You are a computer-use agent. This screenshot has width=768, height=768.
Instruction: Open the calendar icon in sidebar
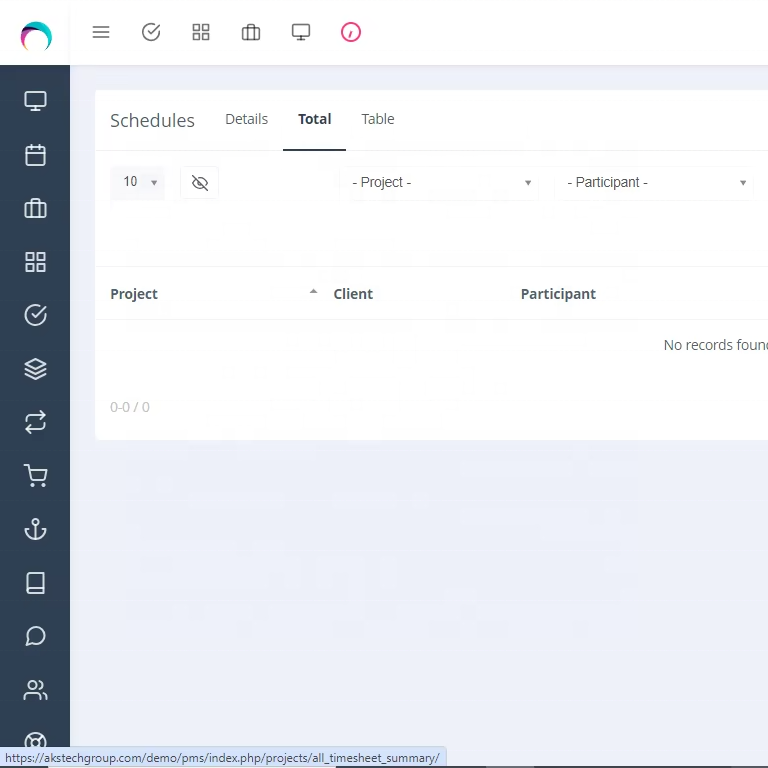tap(35, 155)
